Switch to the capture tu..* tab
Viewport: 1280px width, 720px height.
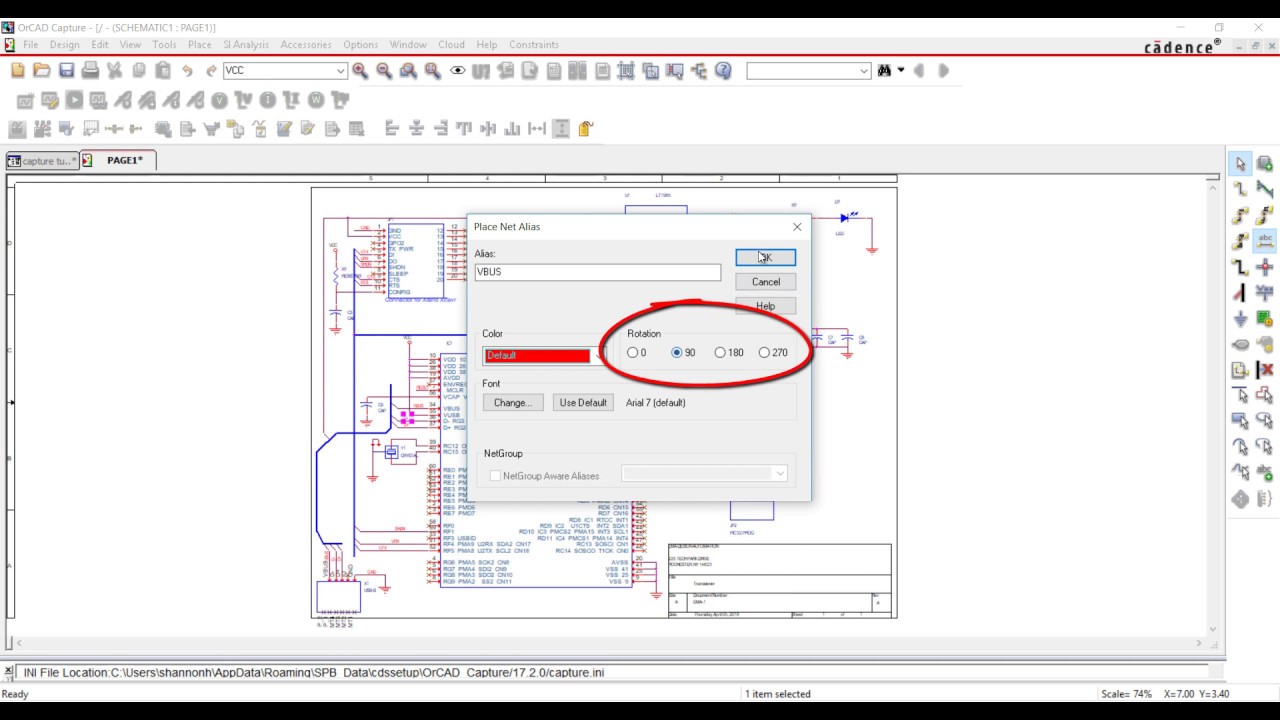point(42,161)
